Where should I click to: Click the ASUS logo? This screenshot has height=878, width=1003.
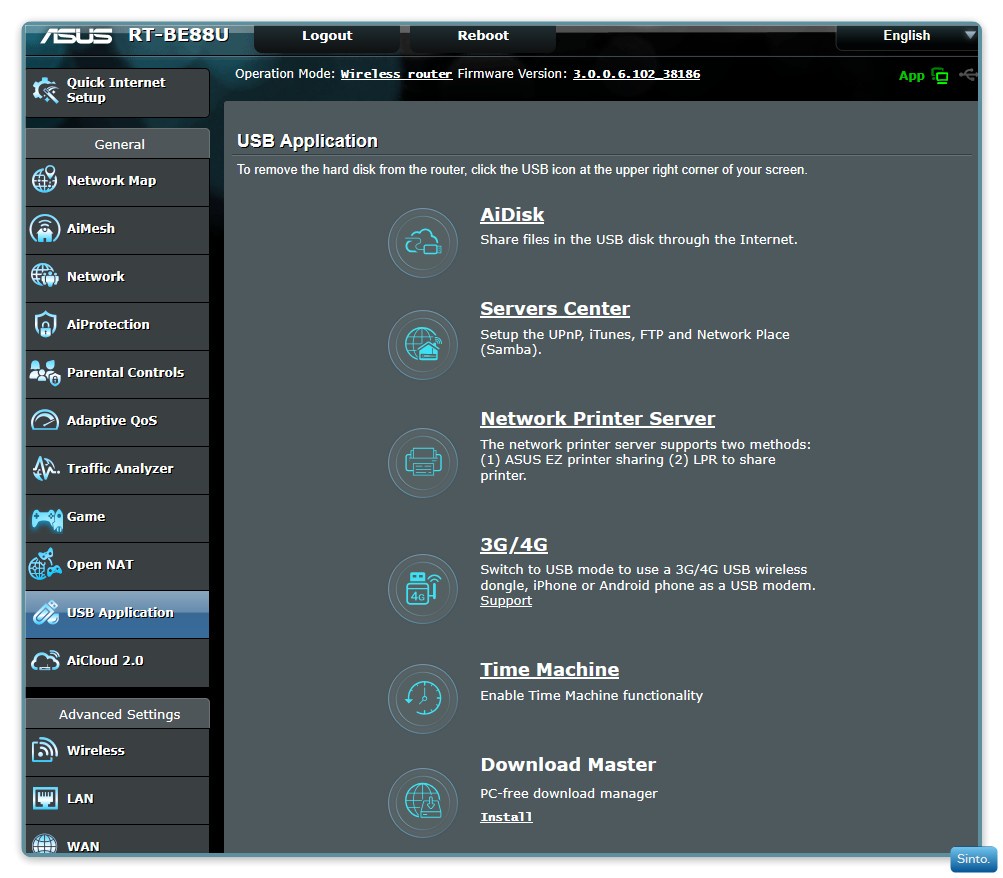76,36
